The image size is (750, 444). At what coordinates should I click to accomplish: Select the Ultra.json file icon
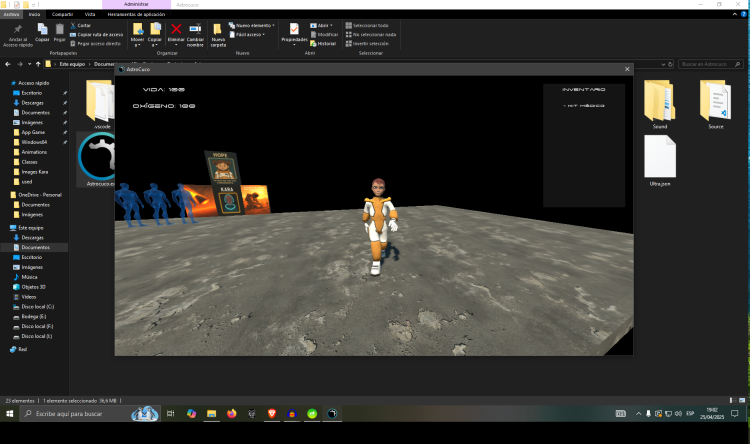click(659, 160)
